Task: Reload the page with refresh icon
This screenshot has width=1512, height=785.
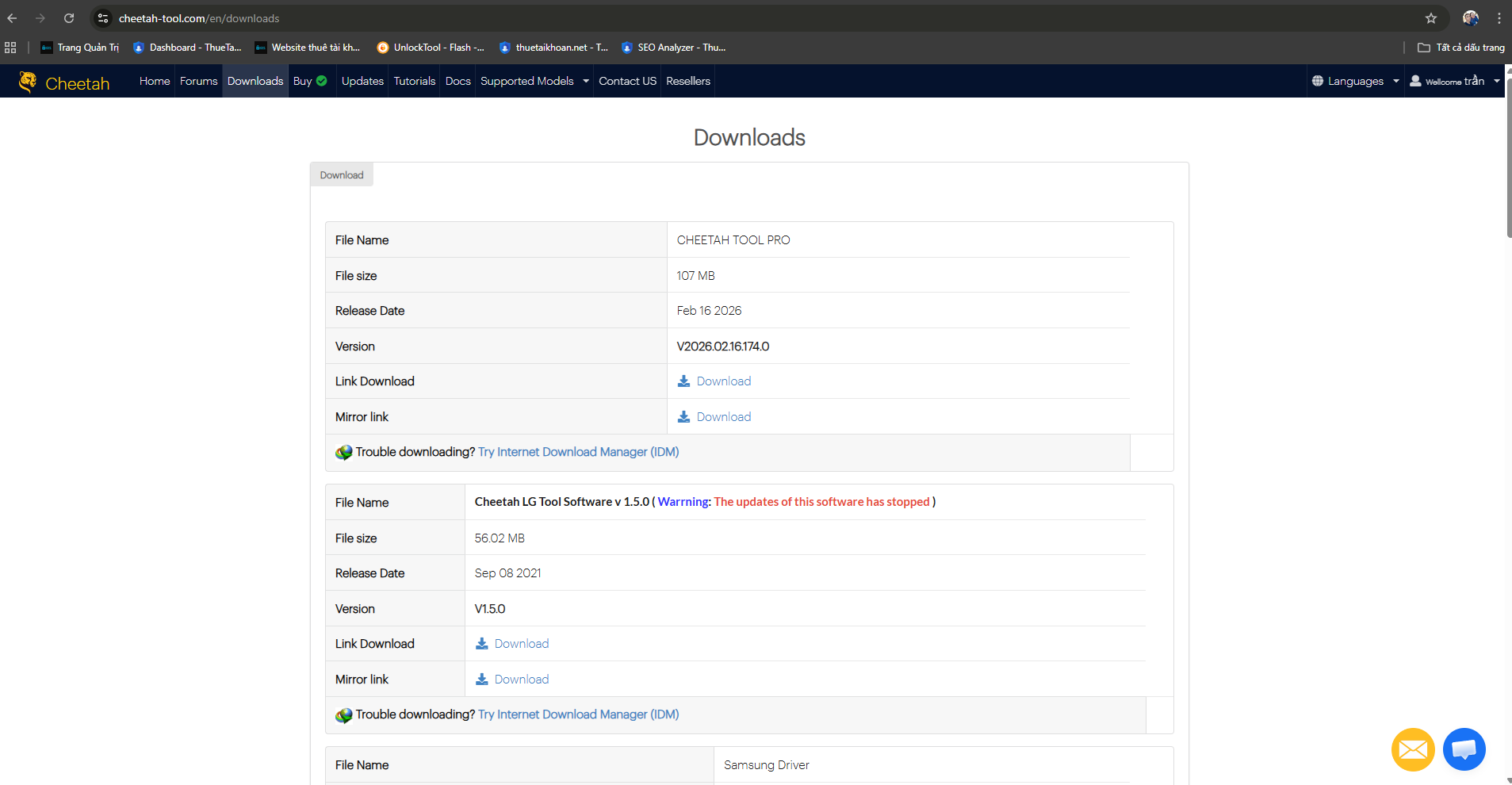Action: point(69,18)
